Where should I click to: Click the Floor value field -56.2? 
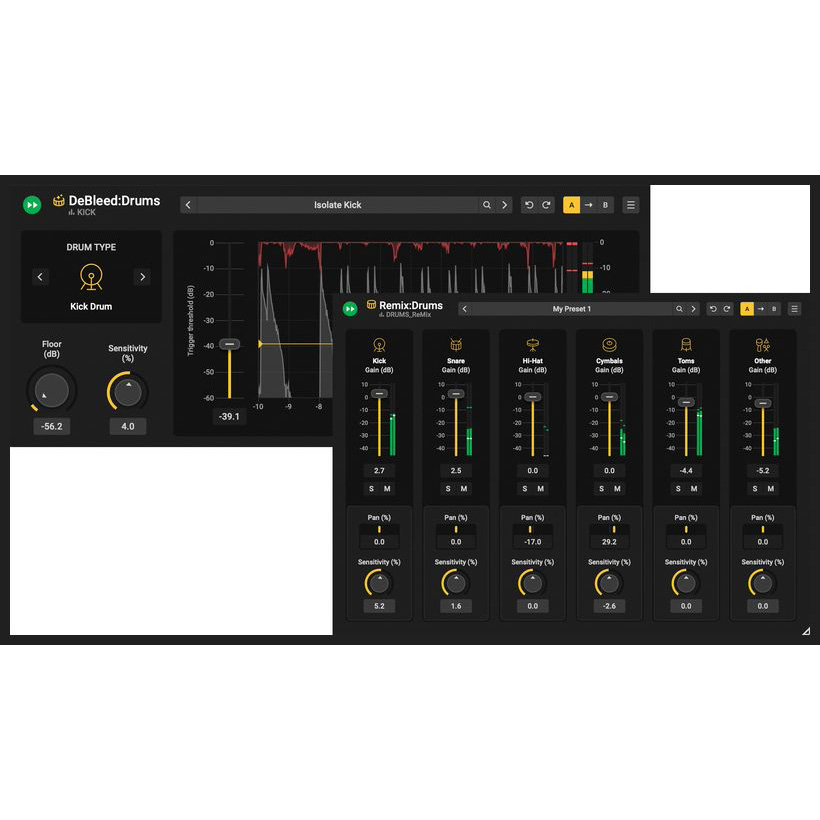click(x=51, y=426)
